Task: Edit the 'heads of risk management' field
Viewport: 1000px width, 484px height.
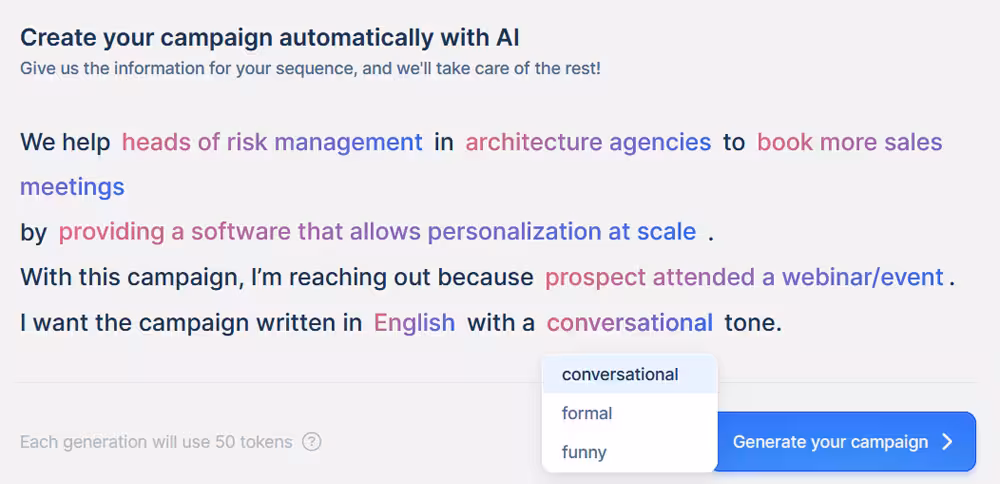Action: click(272, 142)
